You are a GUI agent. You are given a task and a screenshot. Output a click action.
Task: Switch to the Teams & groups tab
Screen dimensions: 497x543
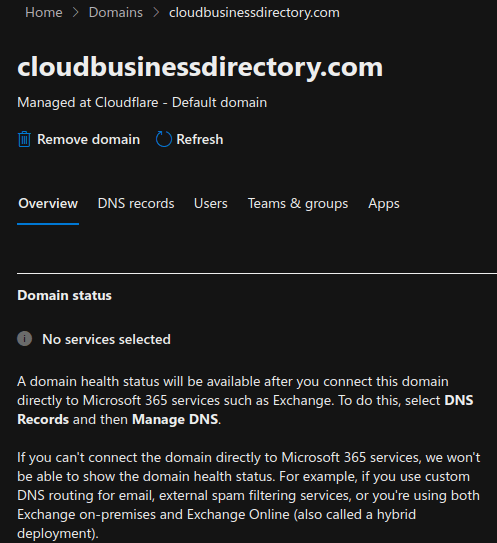click(298, 204)
